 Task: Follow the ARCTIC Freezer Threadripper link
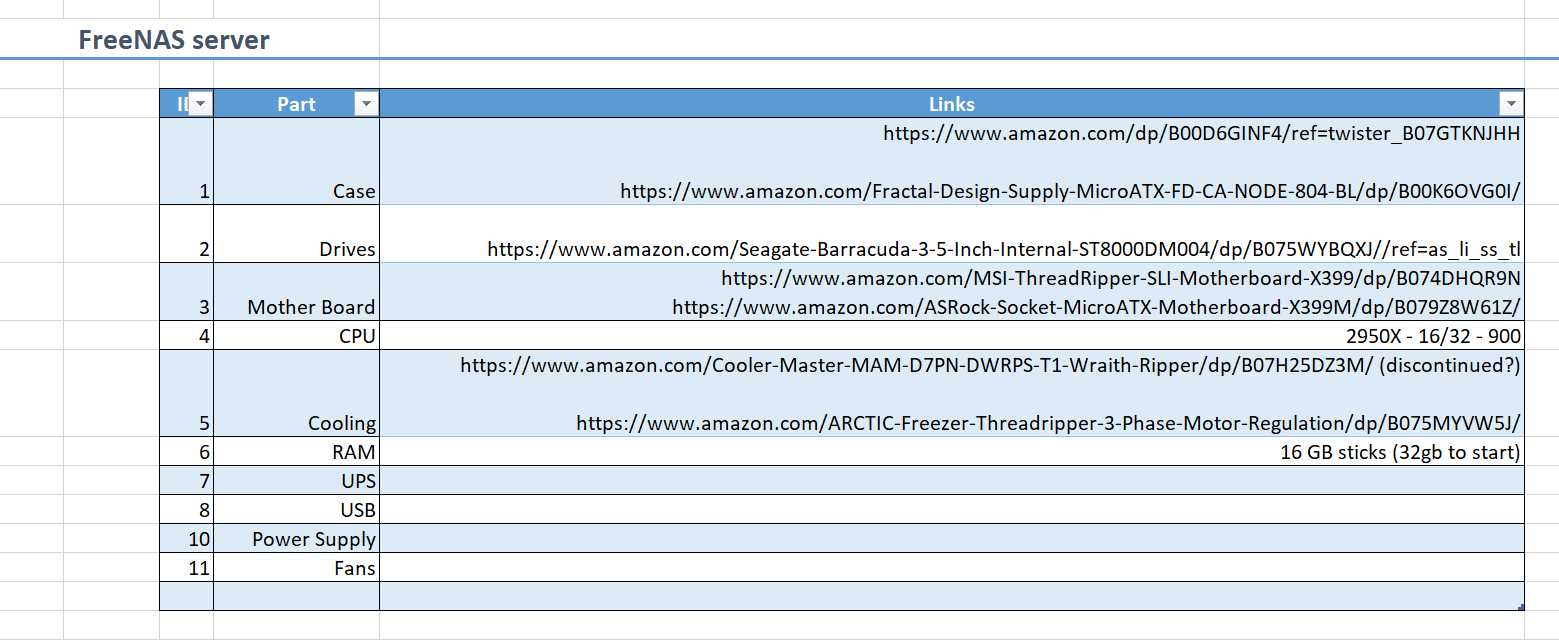(x=1048, y=423)
